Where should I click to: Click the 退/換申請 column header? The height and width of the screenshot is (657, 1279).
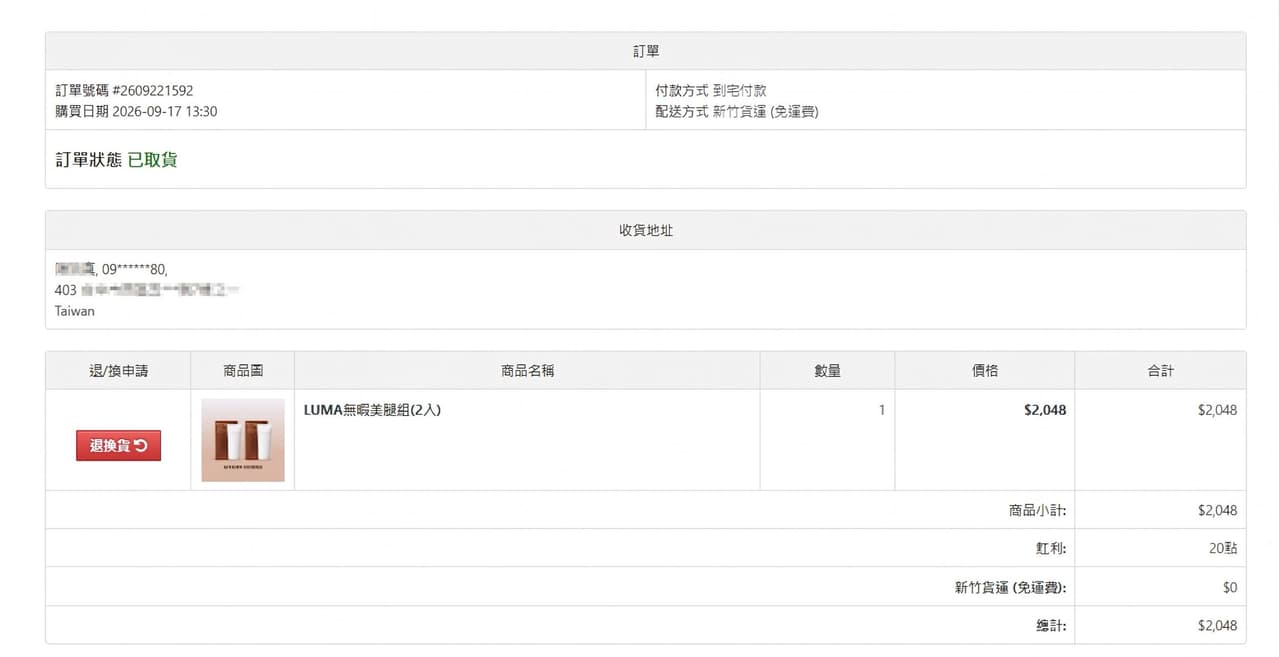coord(118,371)
